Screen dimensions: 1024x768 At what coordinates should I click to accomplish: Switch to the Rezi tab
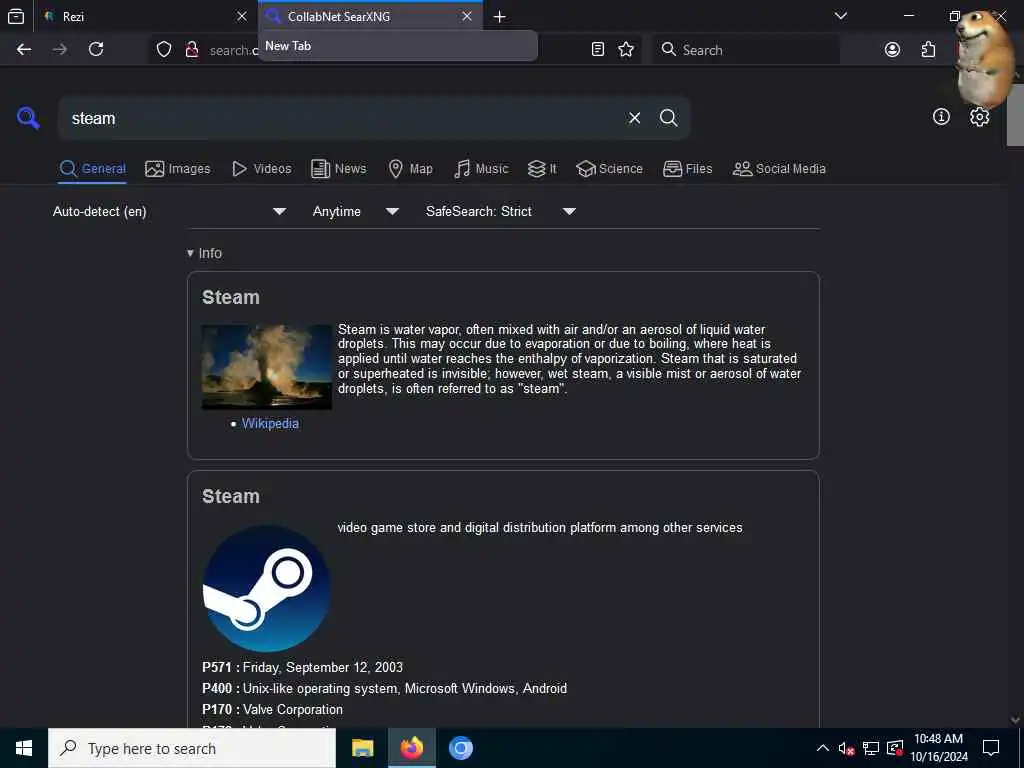[x=145, y=16]
